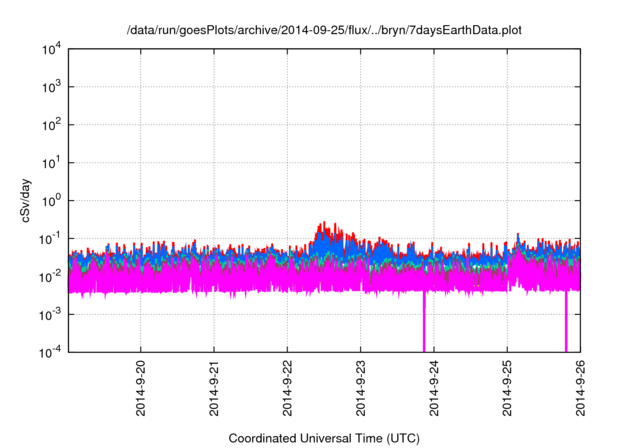Click the 2014-9-21 date tick label
The height and width of the screenshot is (448, 640).
coord(214,388)
